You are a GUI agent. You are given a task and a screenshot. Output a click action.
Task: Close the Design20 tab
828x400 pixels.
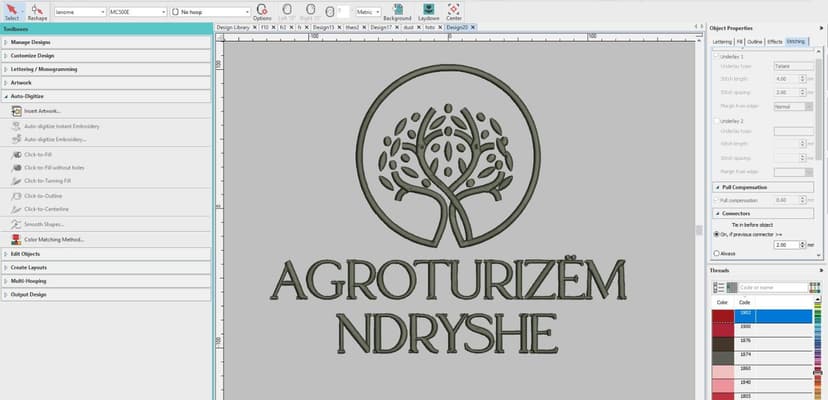(x=473, y=27)
